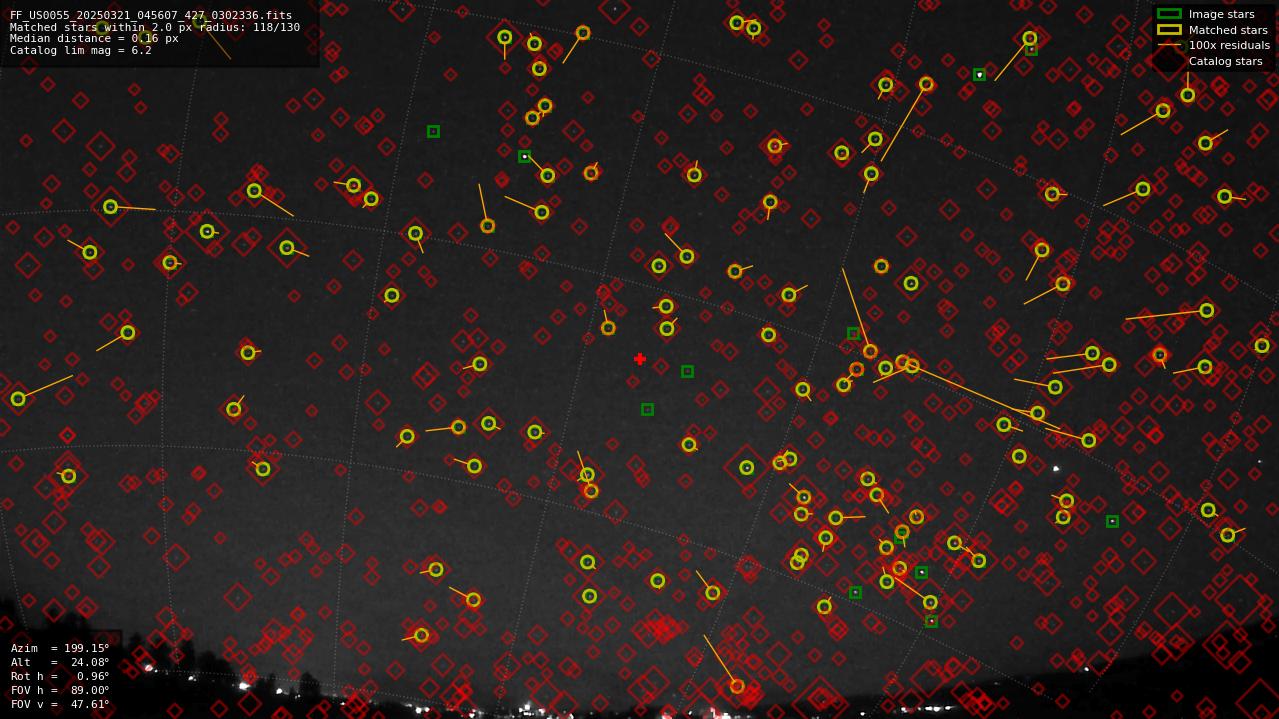Click the Azim 199.15° readout
The height and width of the screenshot is (719, 1279).
pyautogui.click(x=60, y=649)
